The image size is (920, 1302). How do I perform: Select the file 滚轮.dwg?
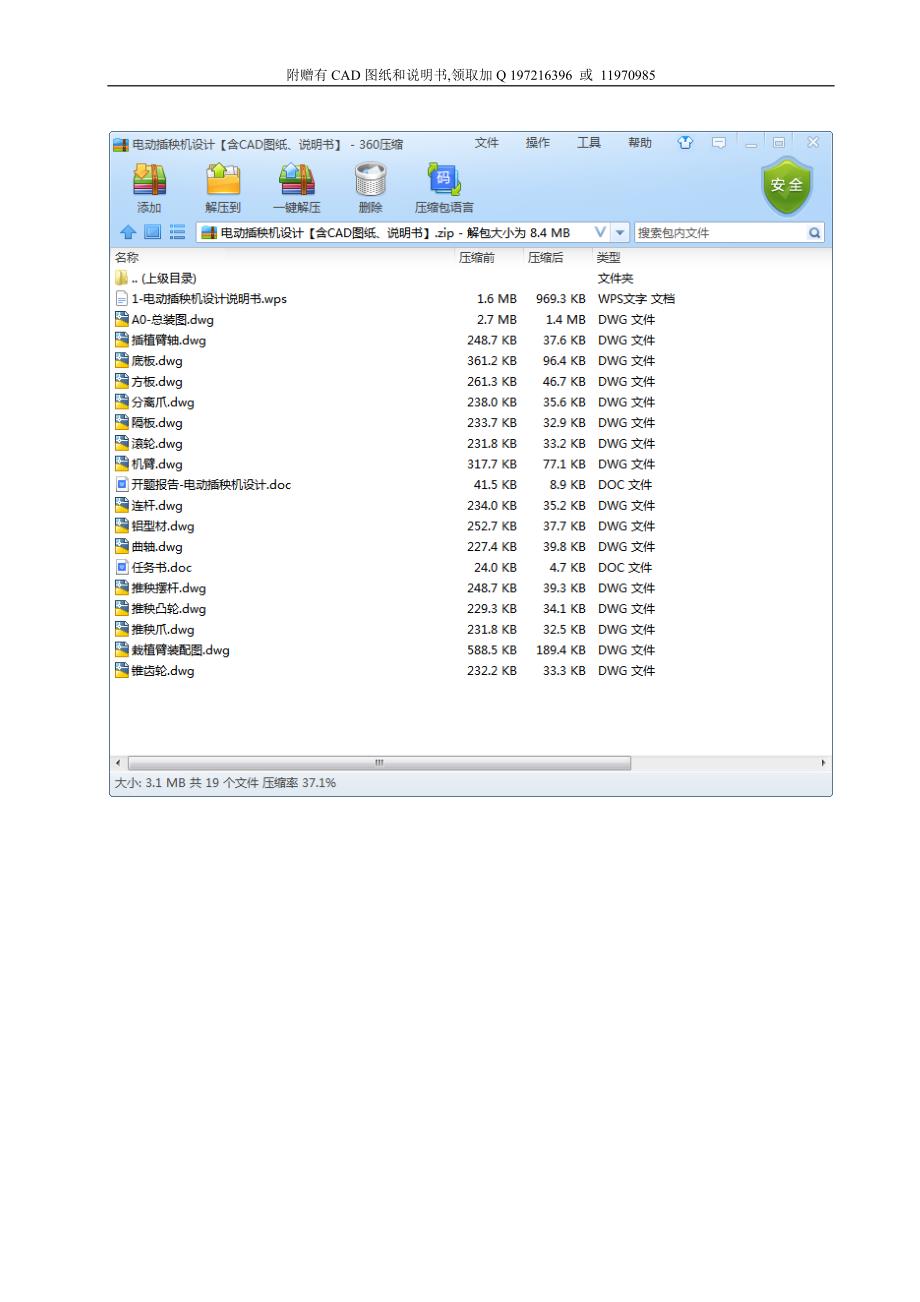pyautogui.click(x=157, y=443)
